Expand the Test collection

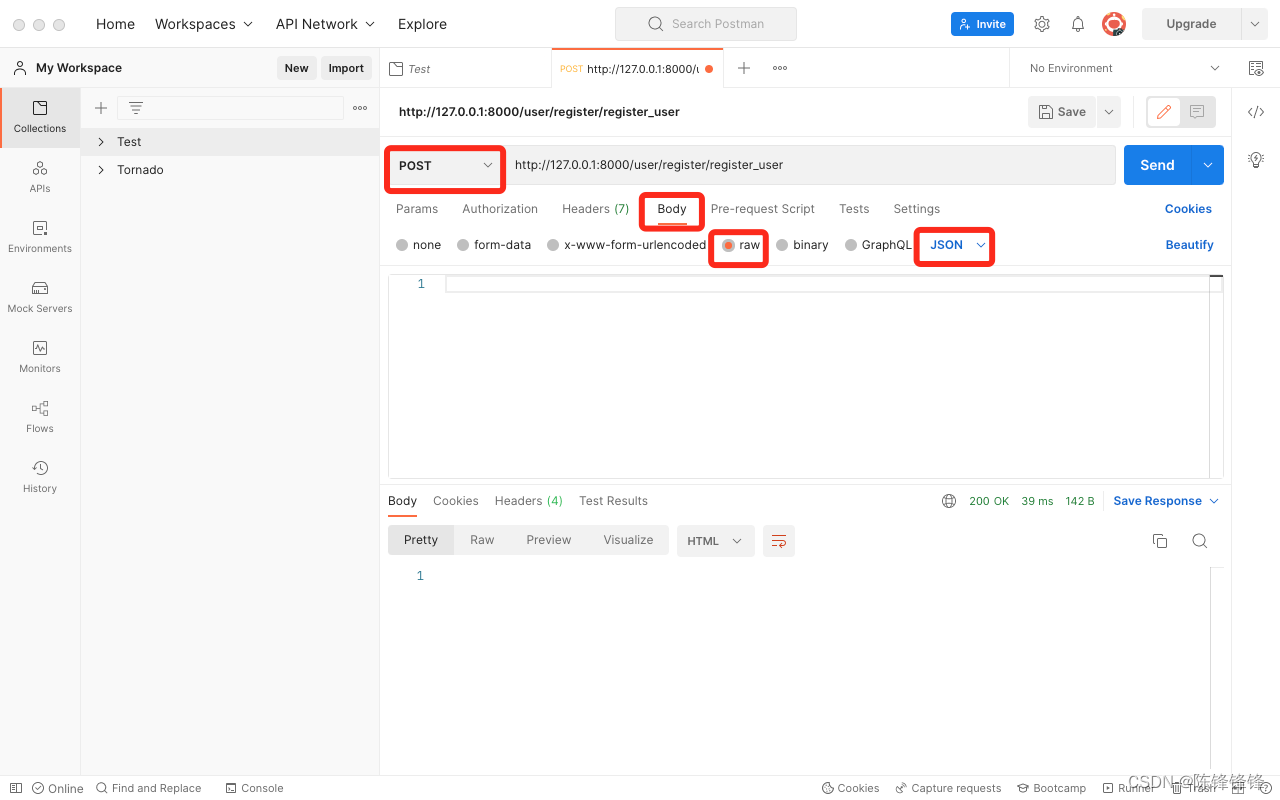coord(101,142)
